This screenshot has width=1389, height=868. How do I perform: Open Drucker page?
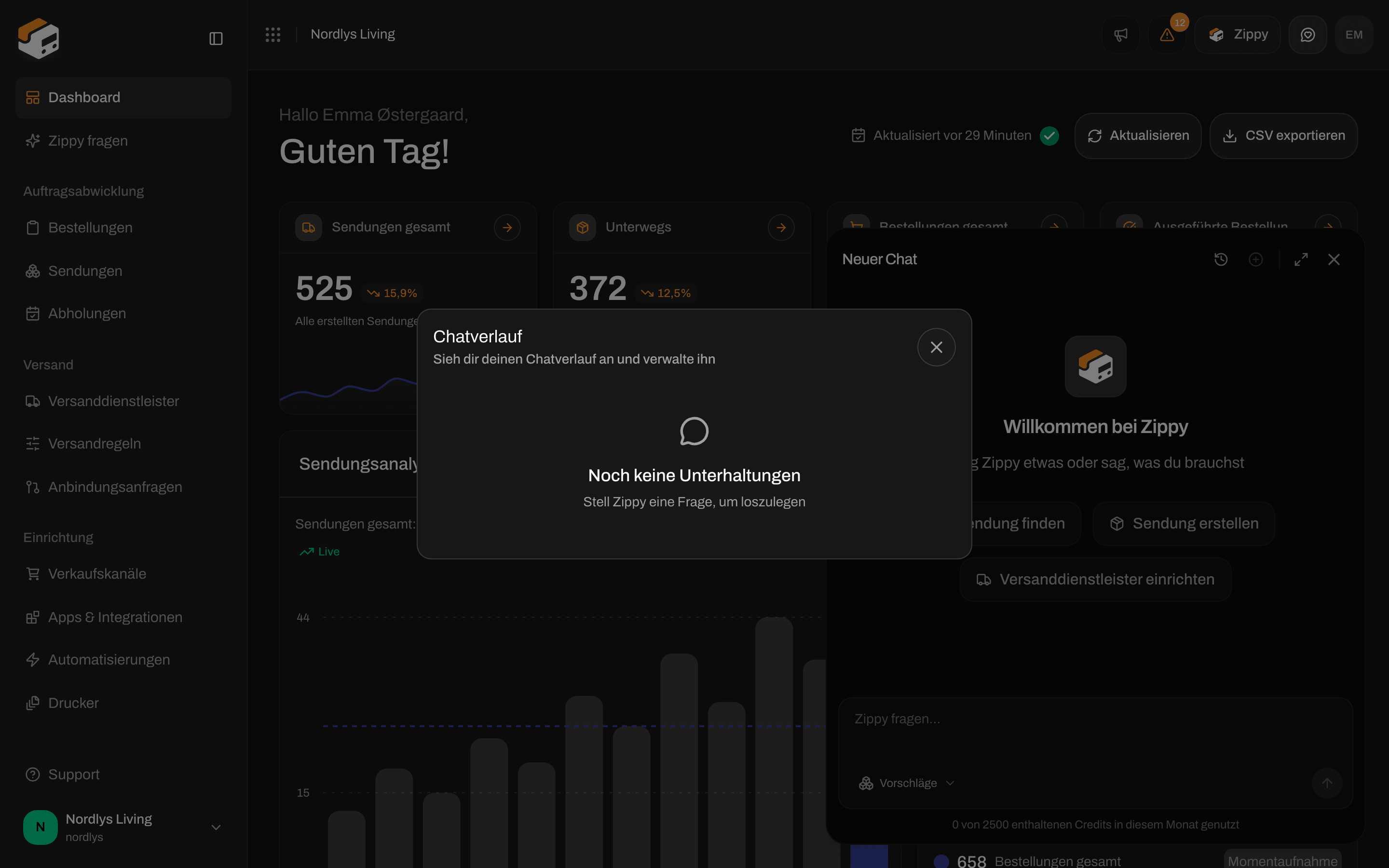[123, 703]
